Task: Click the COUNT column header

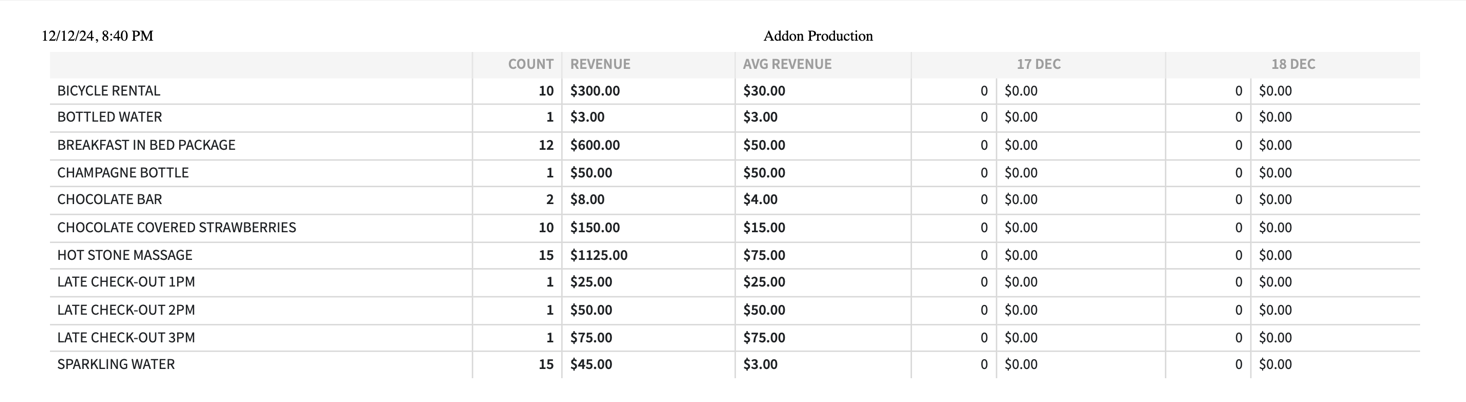Action: pyautogui.click(x=530, y=64)
